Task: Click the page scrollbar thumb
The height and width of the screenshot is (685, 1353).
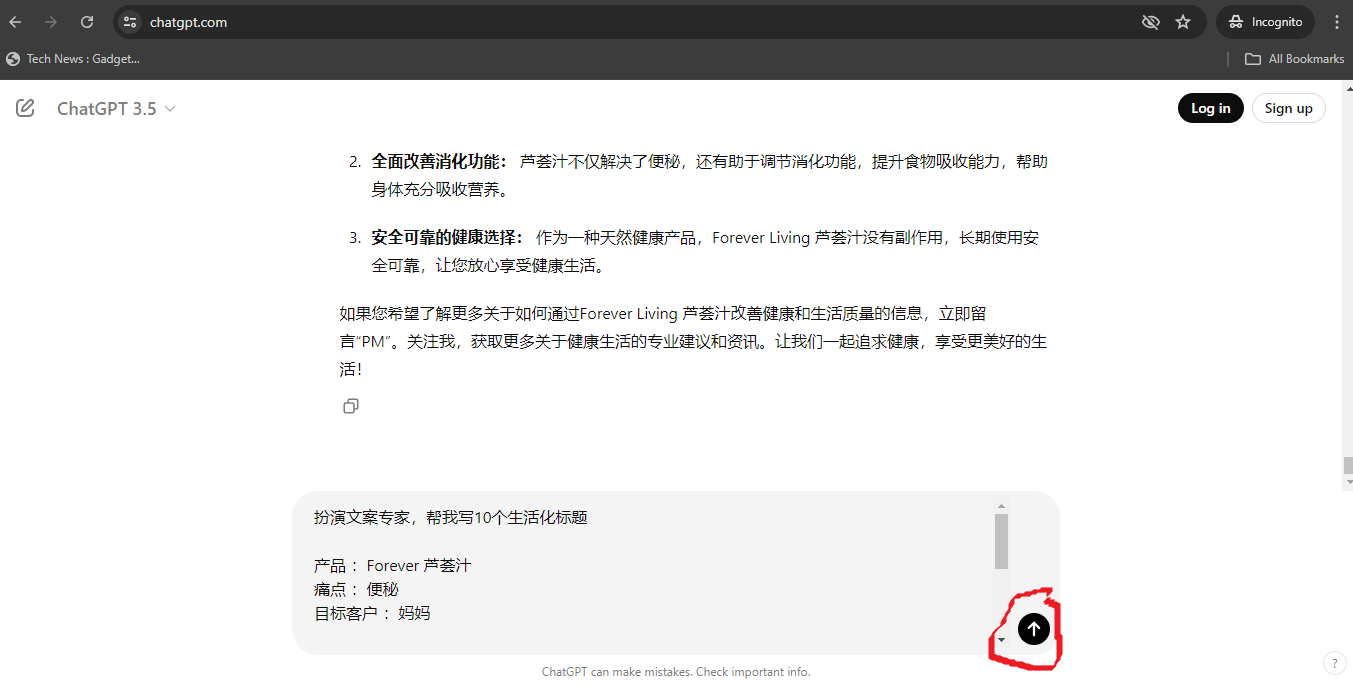Action: pos(1348,466)
